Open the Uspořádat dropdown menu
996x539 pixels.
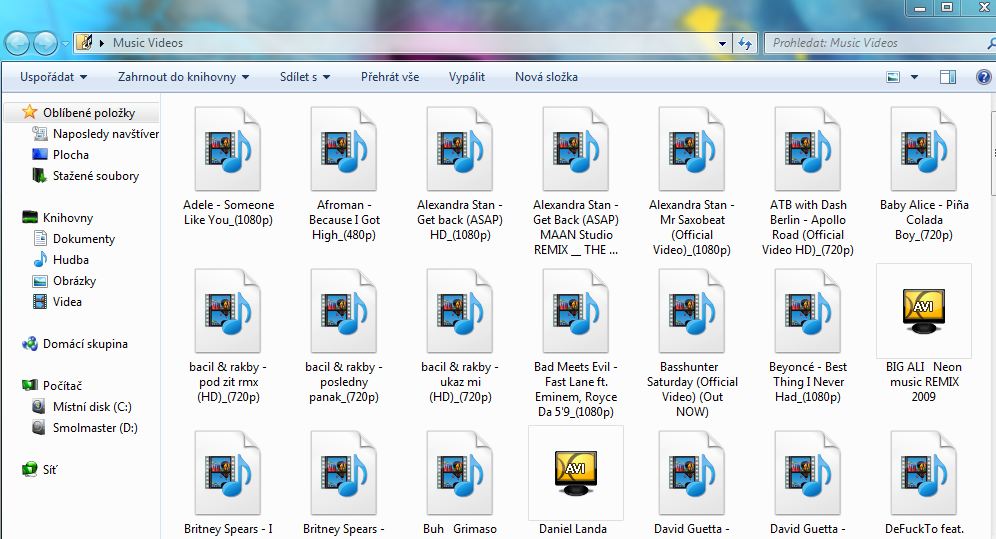coord(53,77)
